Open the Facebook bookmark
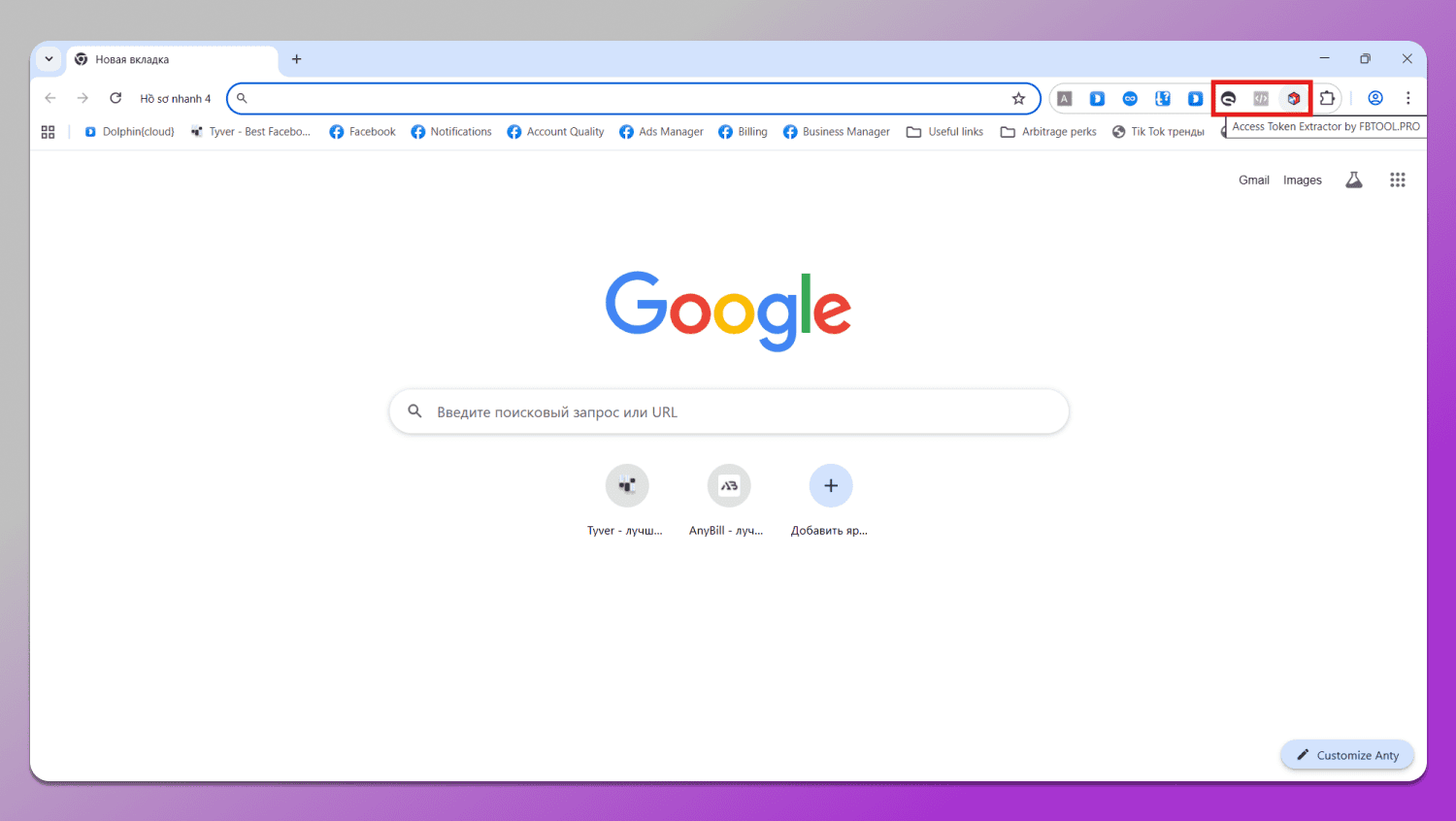 coord(363,132)
